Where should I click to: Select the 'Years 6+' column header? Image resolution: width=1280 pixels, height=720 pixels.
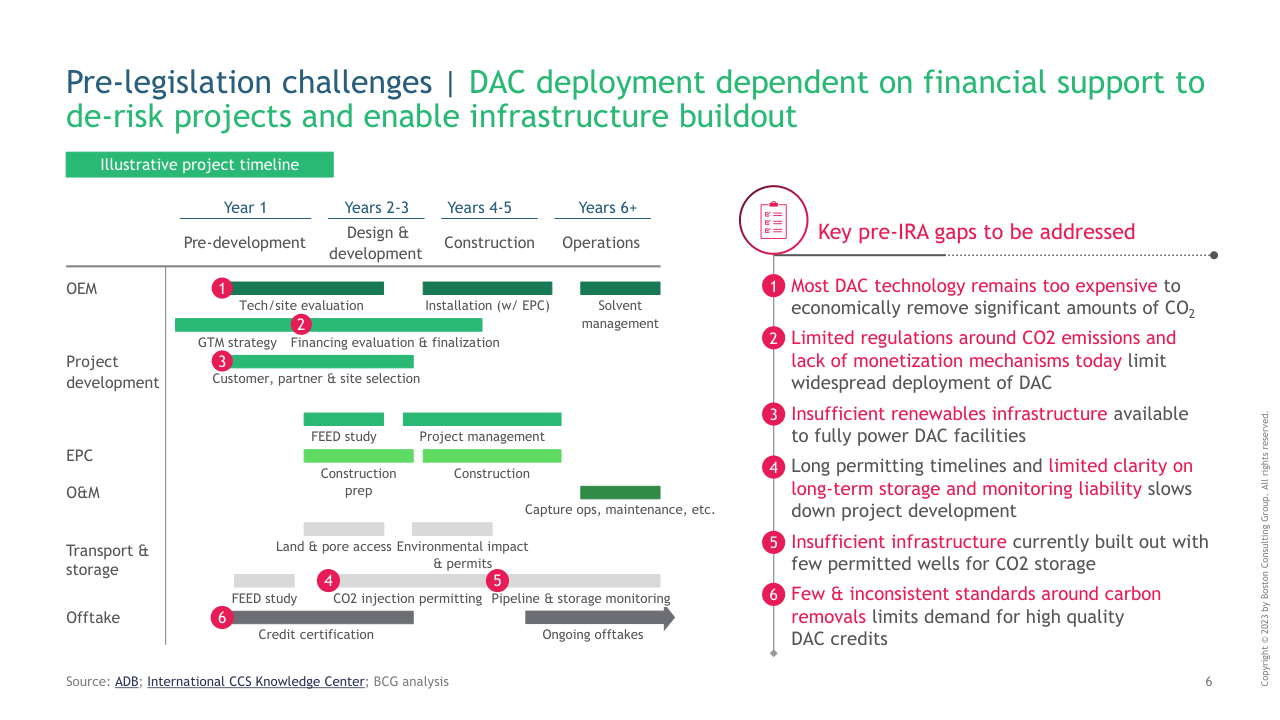coord(607,208)
